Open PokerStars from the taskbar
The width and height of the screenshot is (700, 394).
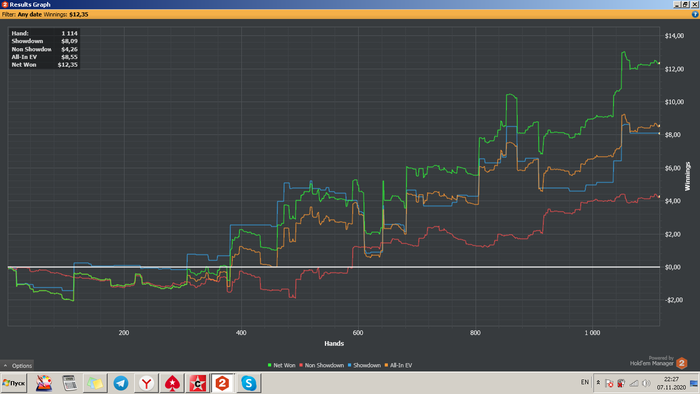(172, 383)
